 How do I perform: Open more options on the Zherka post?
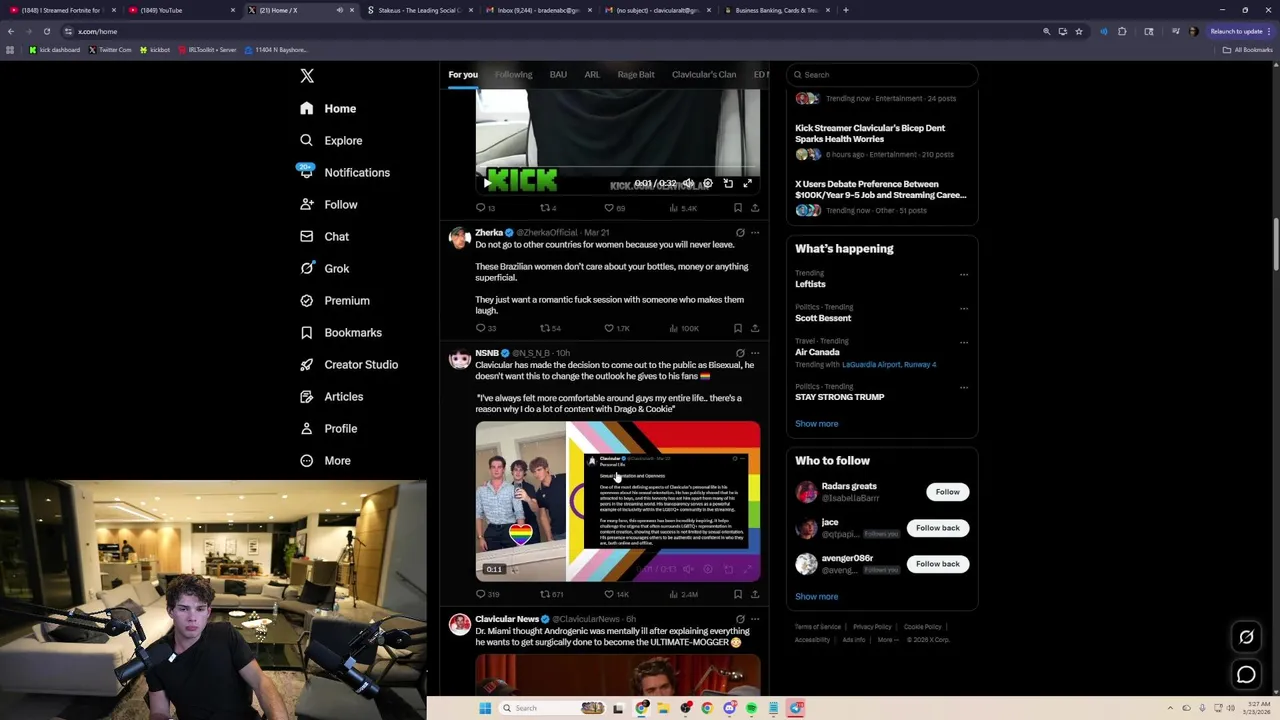point(755,232)
